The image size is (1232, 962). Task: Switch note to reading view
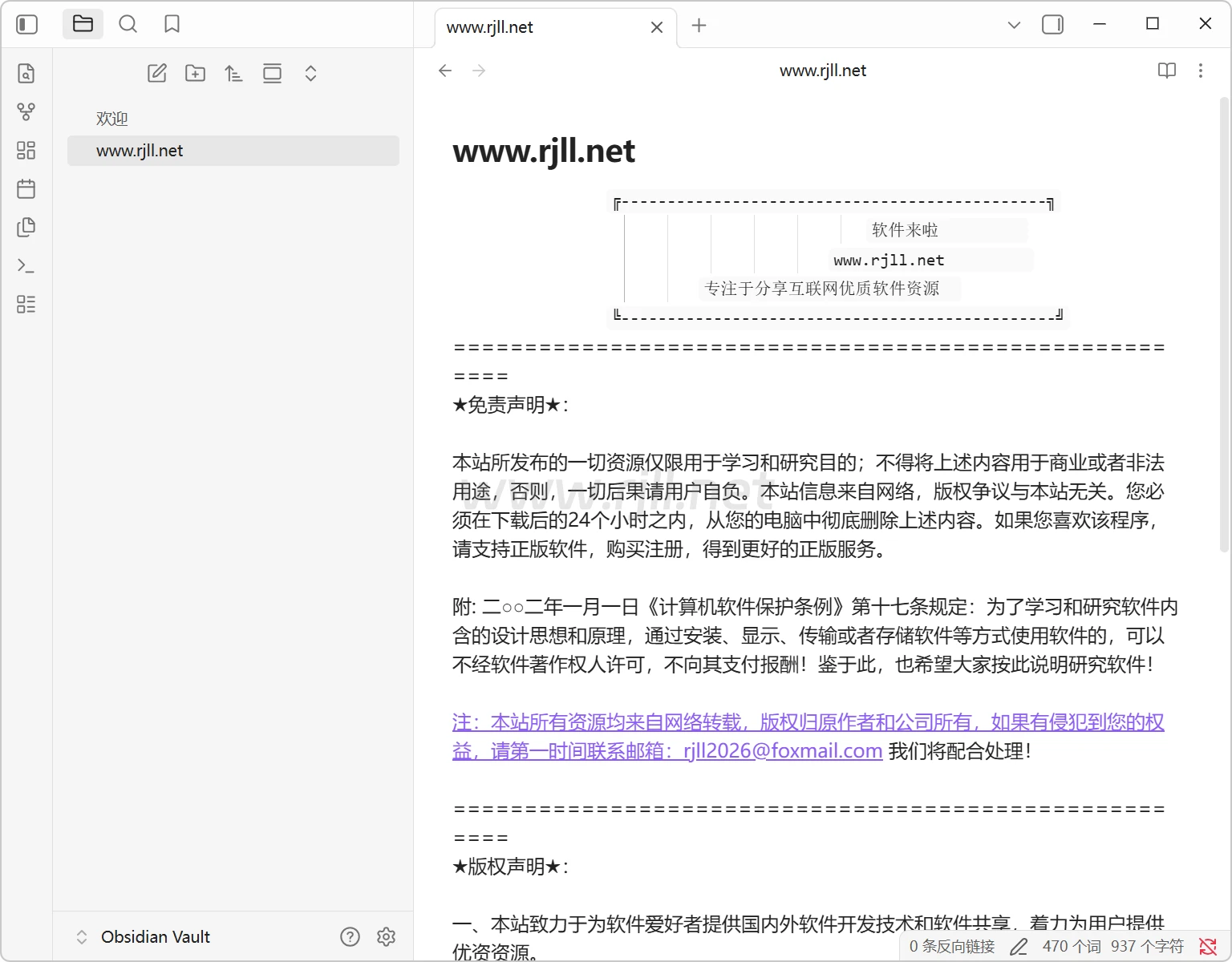[x=1167, y=71]
